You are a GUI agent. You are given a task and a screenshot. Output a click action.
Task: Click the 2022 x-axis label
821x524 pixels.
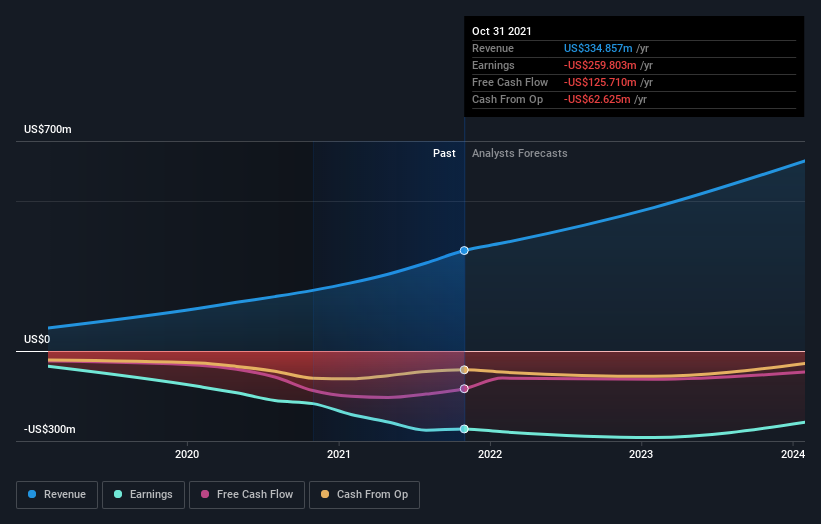coord(490,454)
